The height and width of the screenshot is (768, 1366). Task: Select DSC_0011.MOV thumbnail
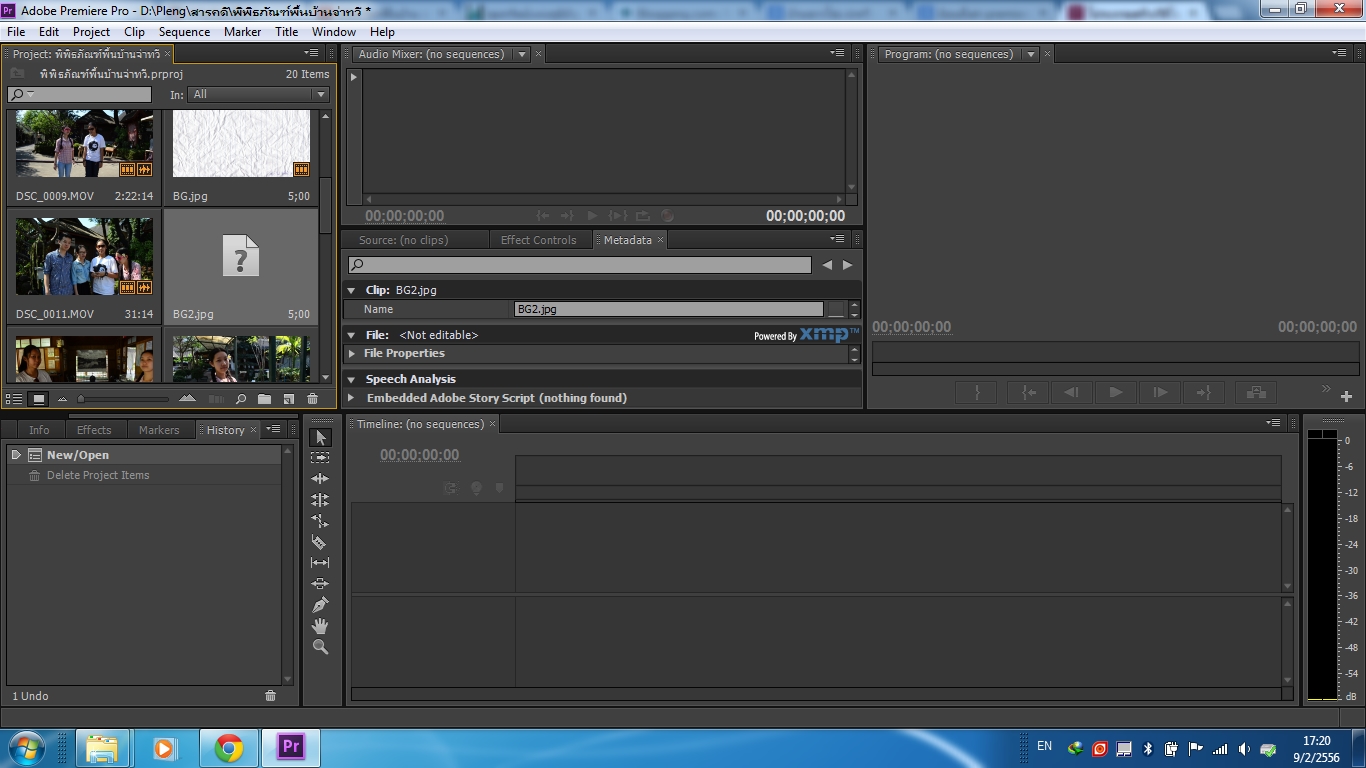84,257
